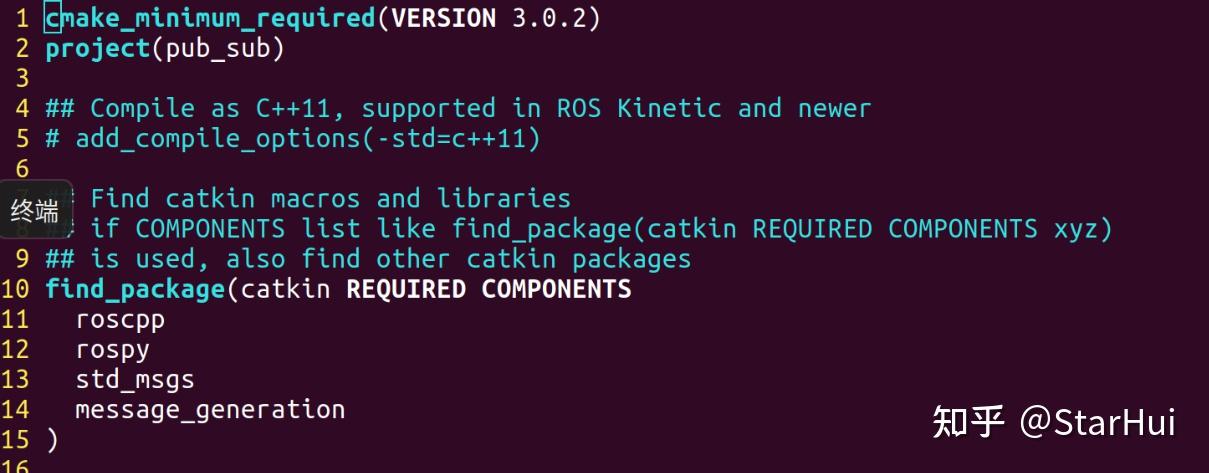This screenshot has width=1209, height=473.
Task: Click the COMPONENTS keyword on line 10
Action: pyautogui.click(x=556, y=289)
